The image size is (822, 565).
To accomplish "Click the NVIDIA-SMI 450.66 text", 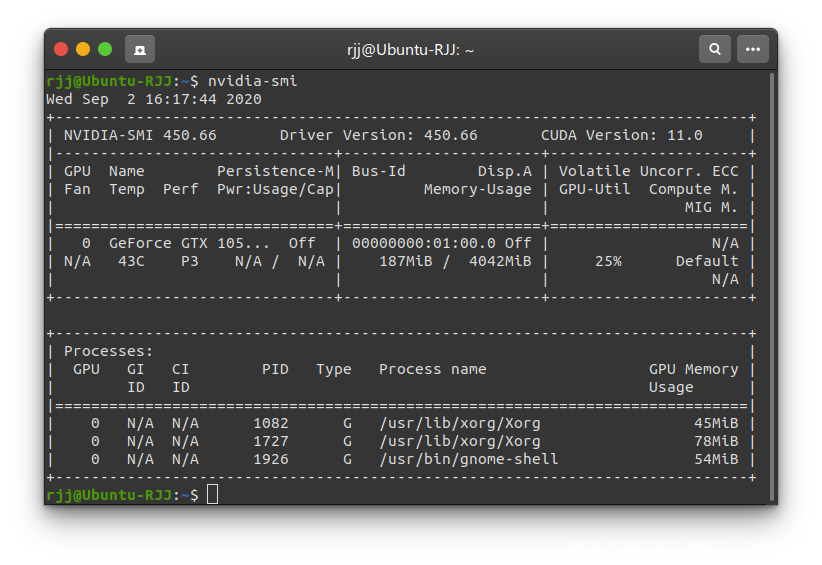I will (x=140, y=135).
